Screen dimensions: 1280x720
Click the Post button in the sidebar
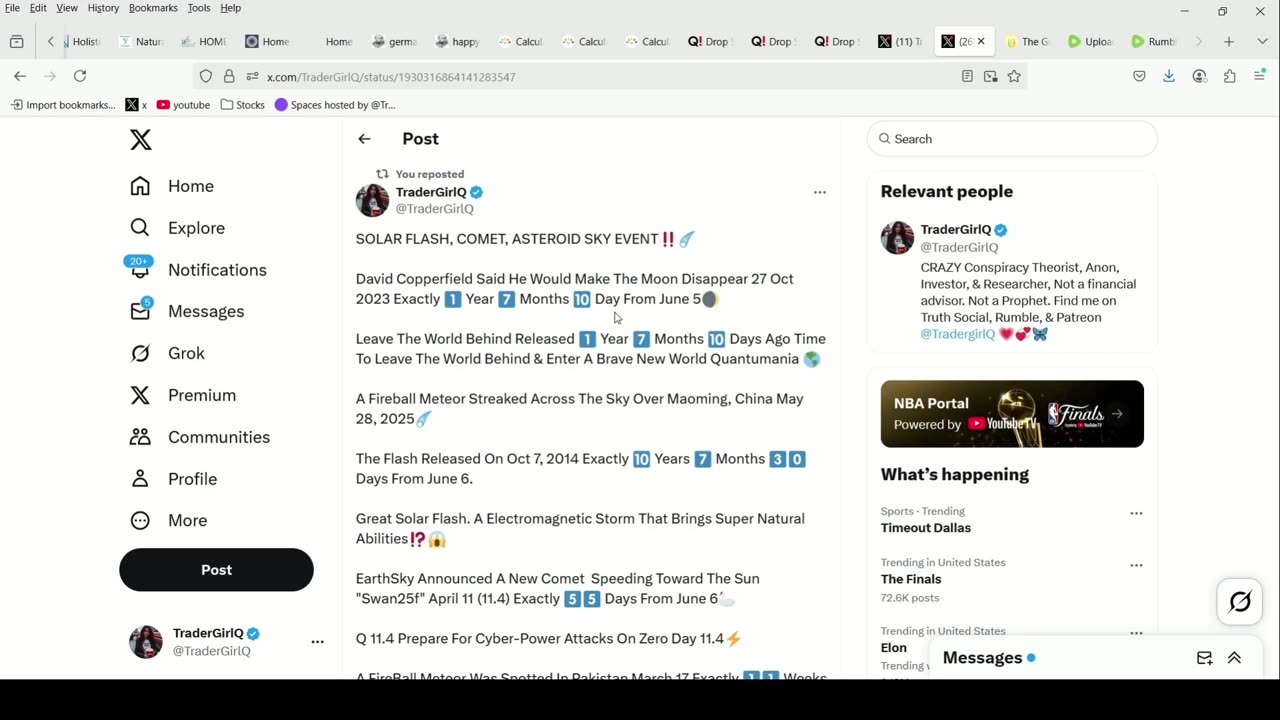pos(216,570)
